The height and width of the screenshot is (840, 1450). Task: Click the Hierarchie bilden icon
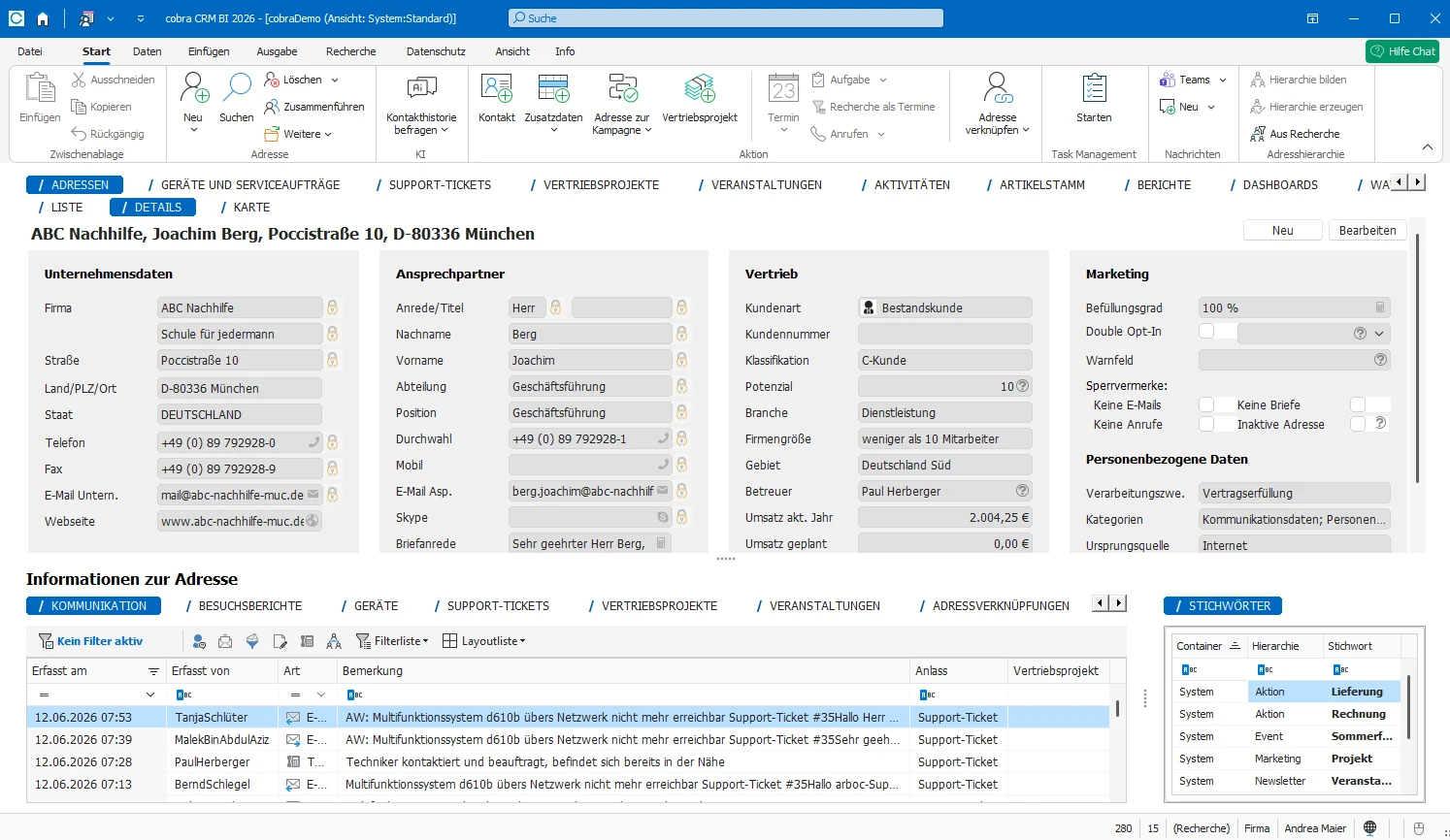coord(1258,80)
